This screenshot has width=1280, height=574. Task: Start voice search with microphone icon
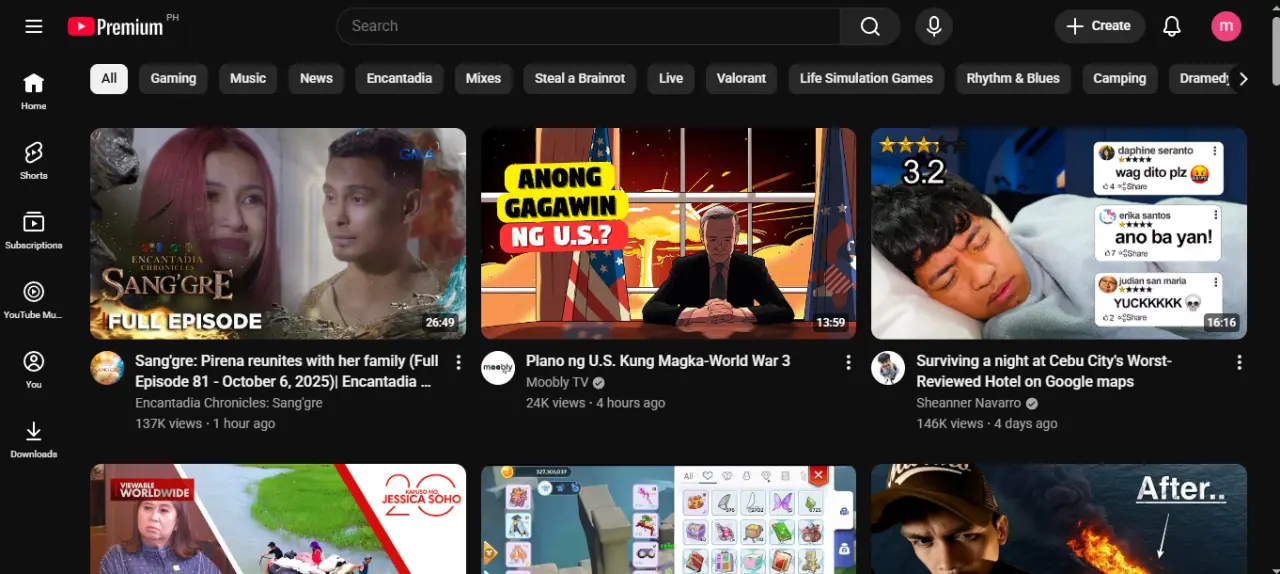pos(934,26)
